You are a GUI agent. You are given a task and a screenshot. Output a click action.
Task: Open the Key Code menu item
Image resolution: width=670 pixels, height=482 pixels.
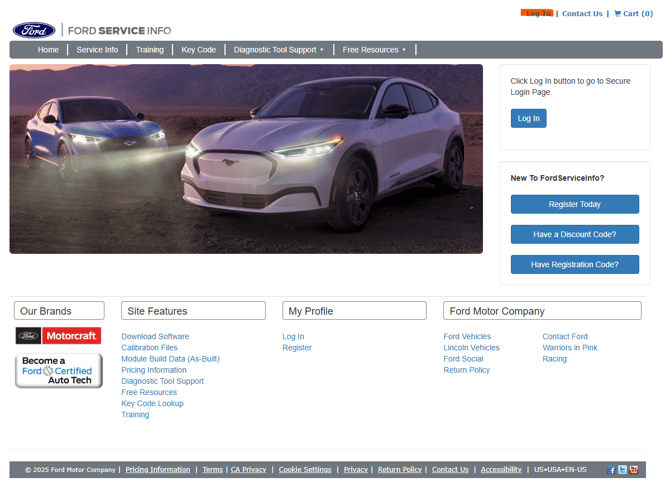click(198, 50)
